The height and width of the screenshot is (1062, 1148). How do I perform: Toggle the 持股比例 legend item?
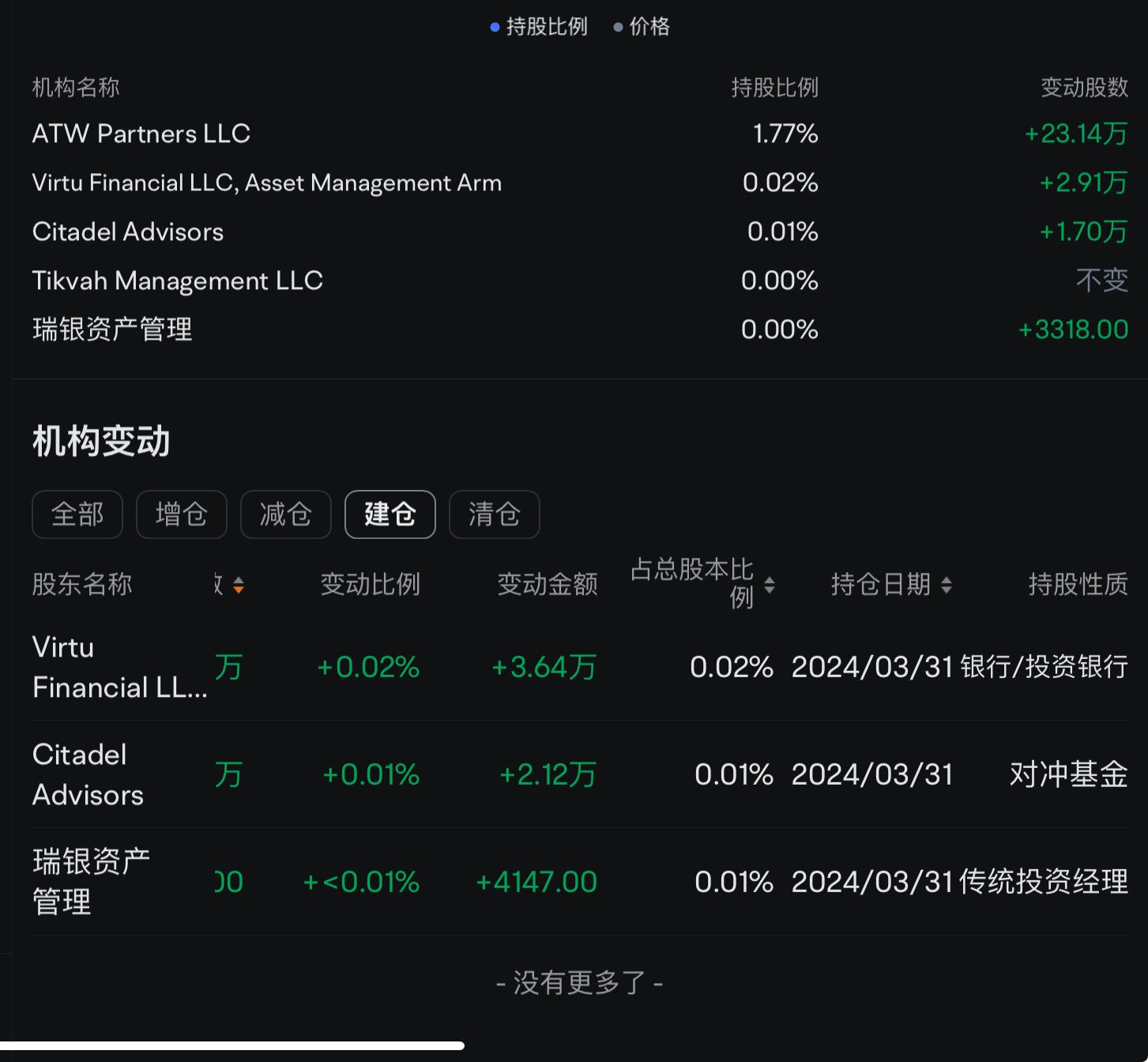pyautogui.click(x=539, y=27)
